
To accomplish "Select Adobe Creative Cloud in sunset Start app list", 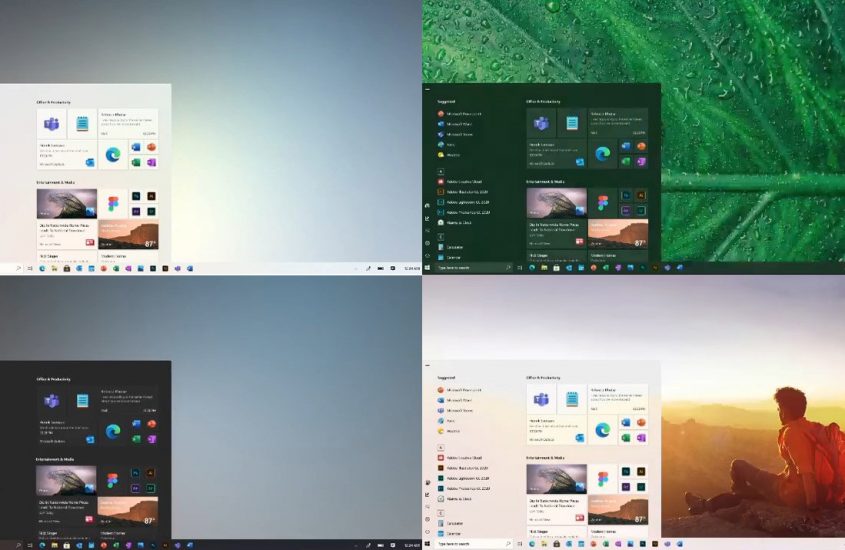I will pyautogui.click(x=460, y=458).
